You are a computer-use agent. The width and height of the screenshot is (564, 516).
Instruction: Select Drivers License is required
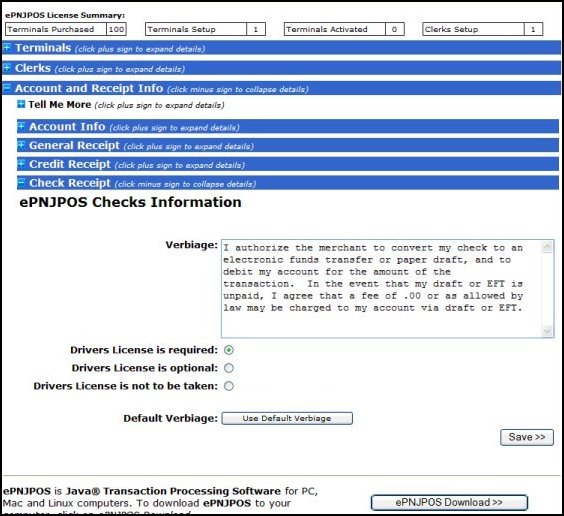pyautogui.click(x=229, y=350)
